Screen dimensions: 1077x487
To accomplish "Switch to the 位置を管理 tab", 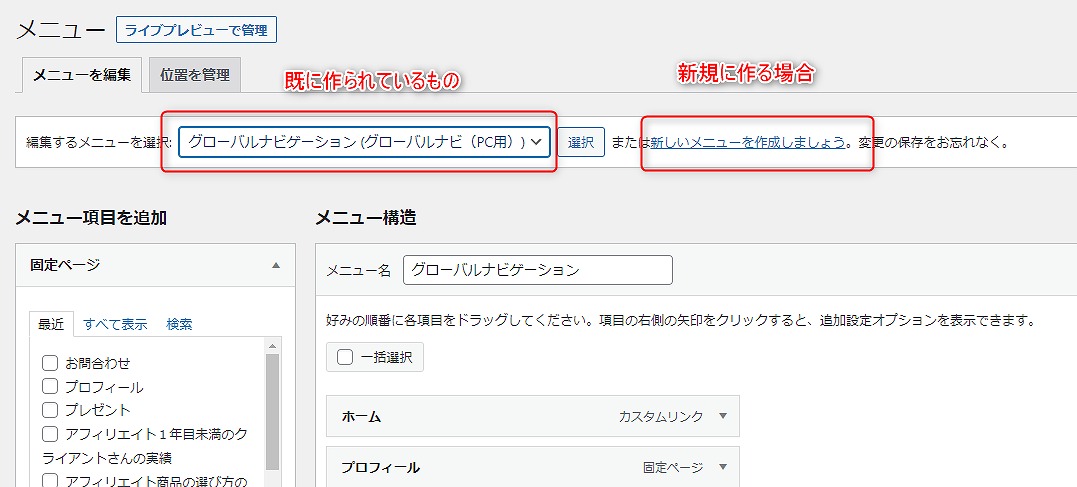I will [x=194, y=74].
